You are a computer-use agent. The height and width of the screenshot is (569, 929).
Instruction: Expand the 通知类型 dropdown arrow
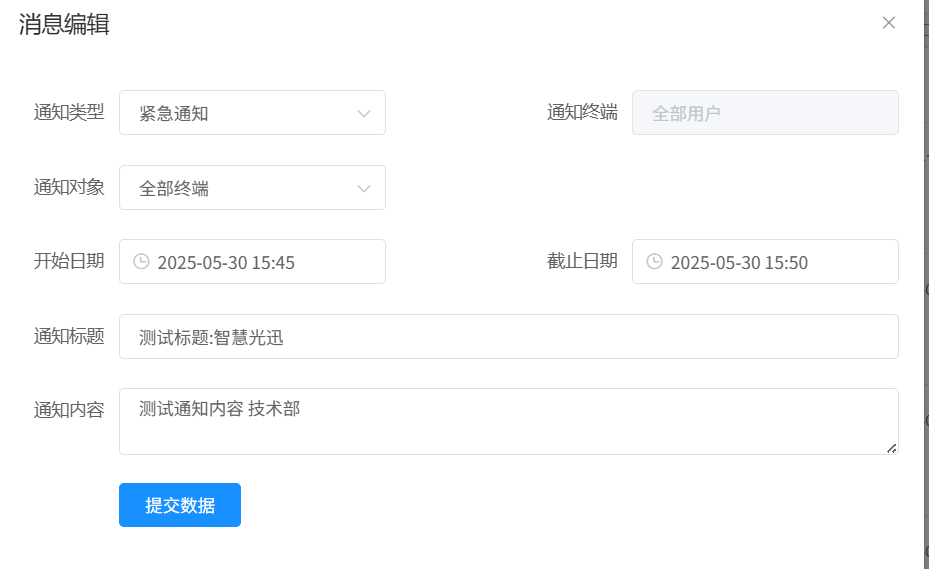tap(364, 113)
